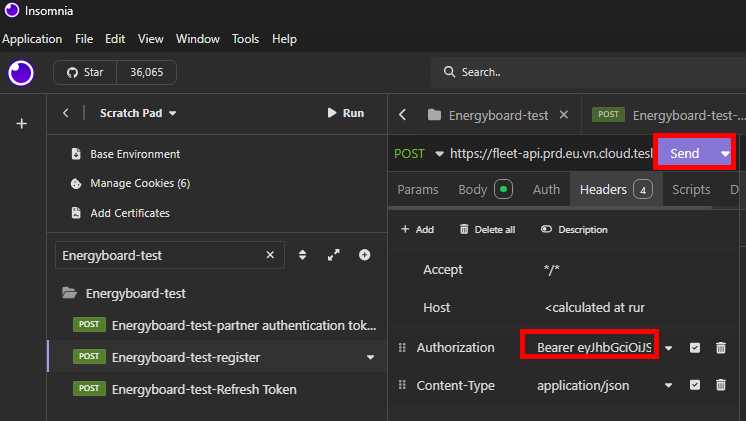Click the sort order icon
This screenshot has width=746, height=421.
coord(303,255)
